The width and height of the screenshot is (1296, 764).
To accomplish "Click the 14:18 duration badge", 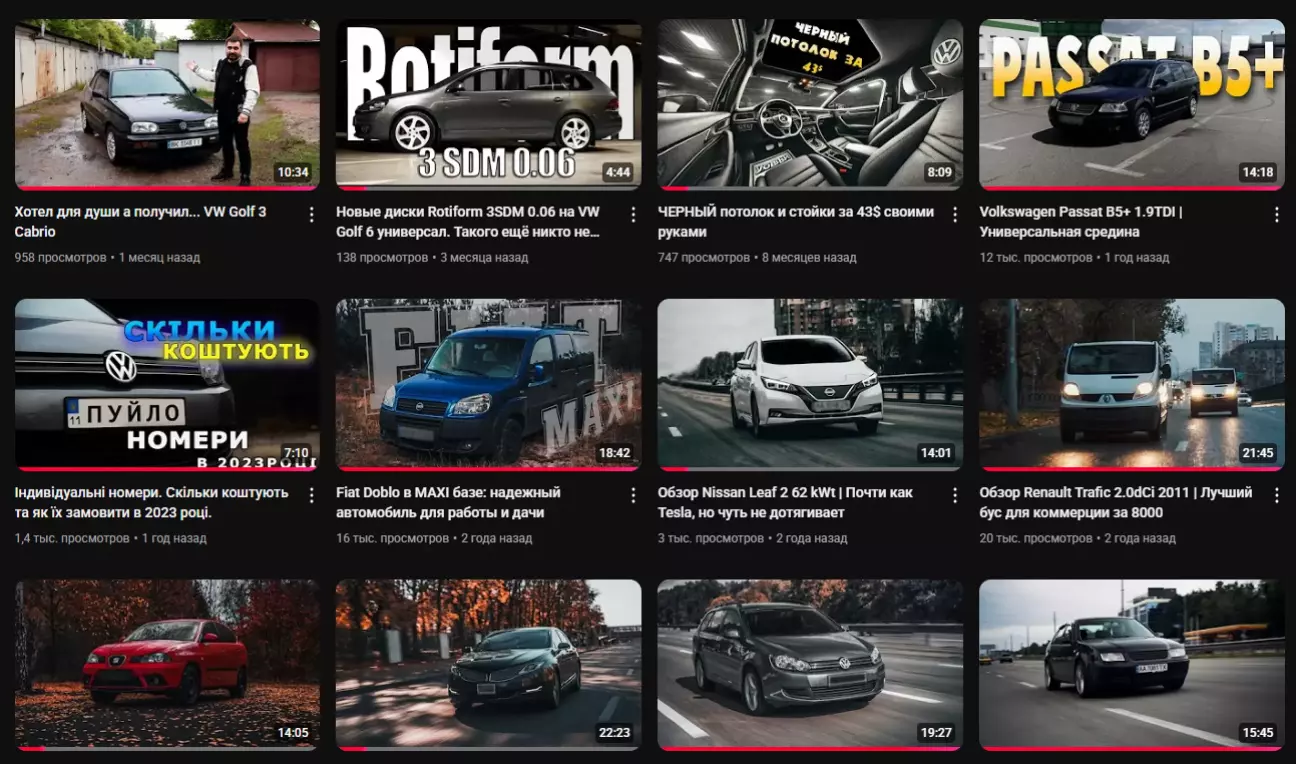I will [1258, 172].
